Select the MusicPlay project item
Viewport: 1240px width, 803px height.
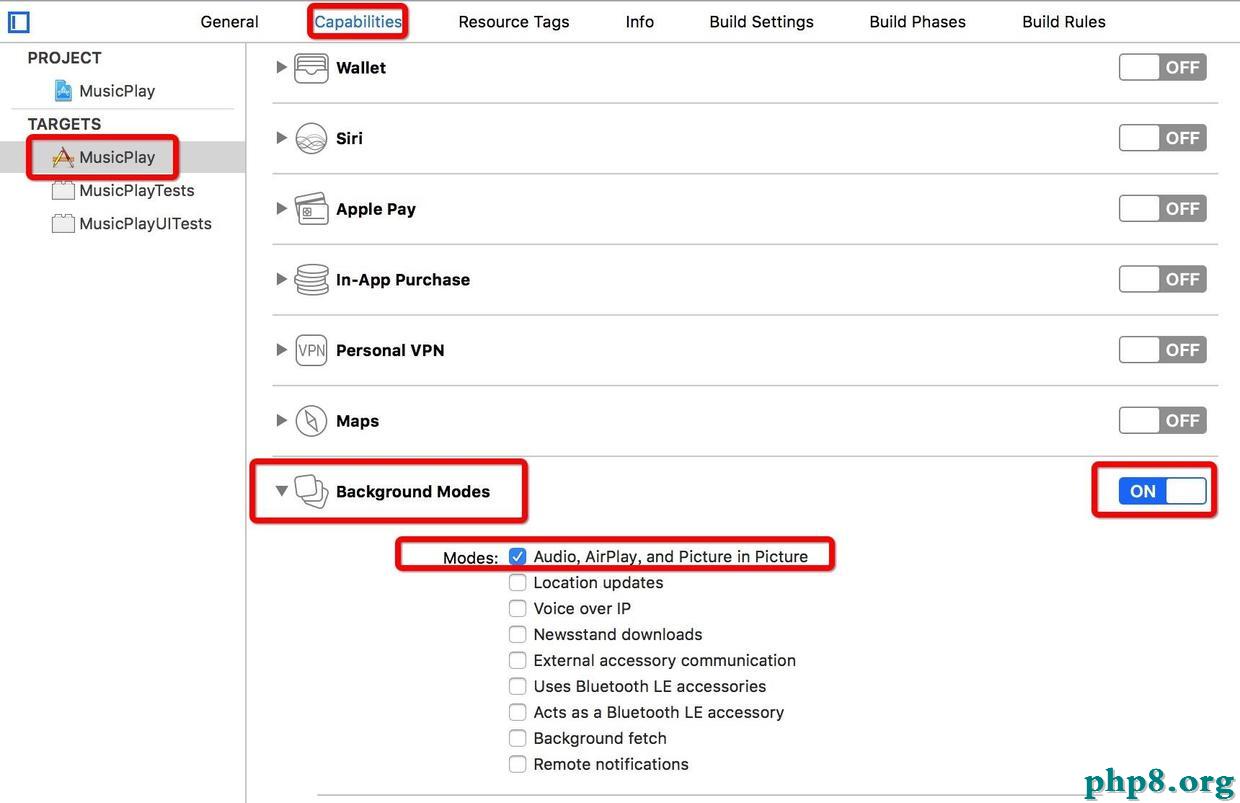tap(116, 91)
